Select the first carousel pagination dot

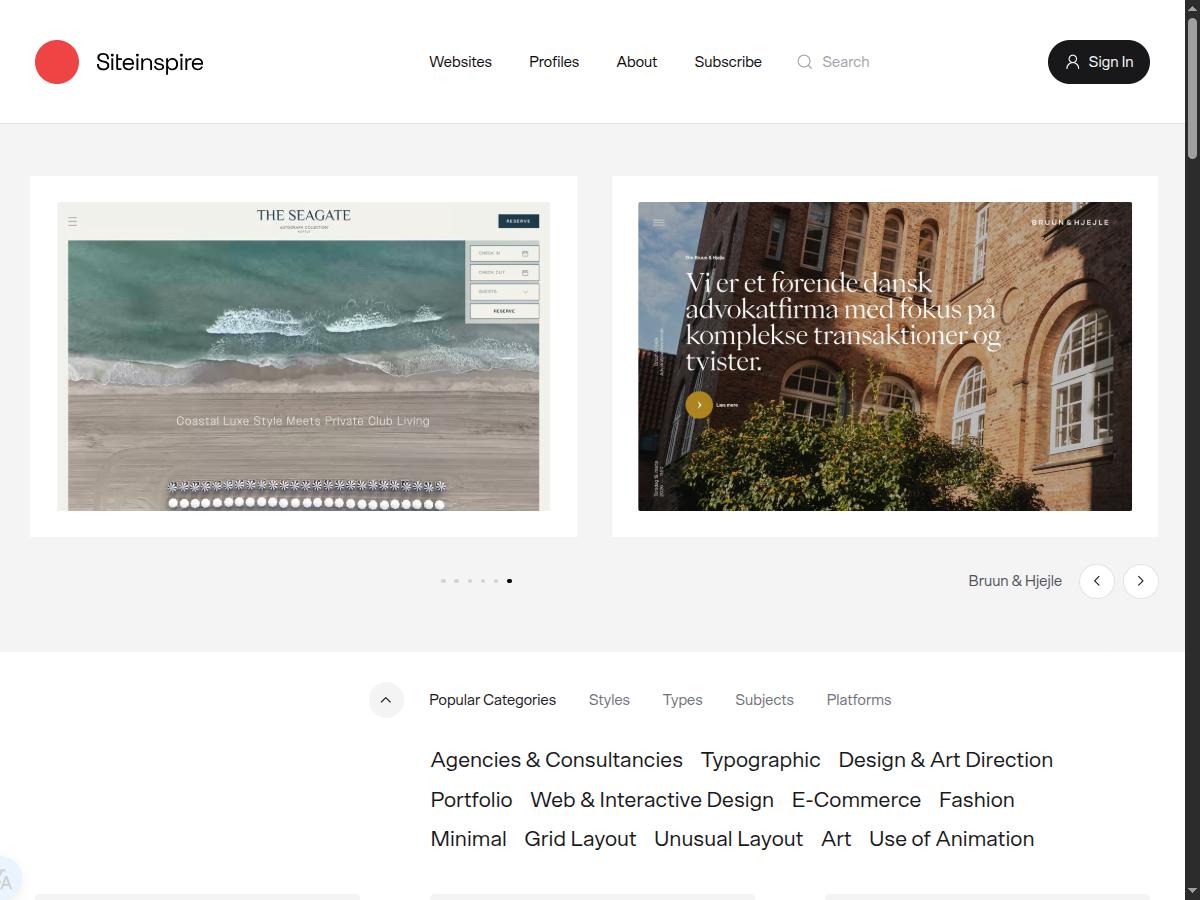click(443, 580)
